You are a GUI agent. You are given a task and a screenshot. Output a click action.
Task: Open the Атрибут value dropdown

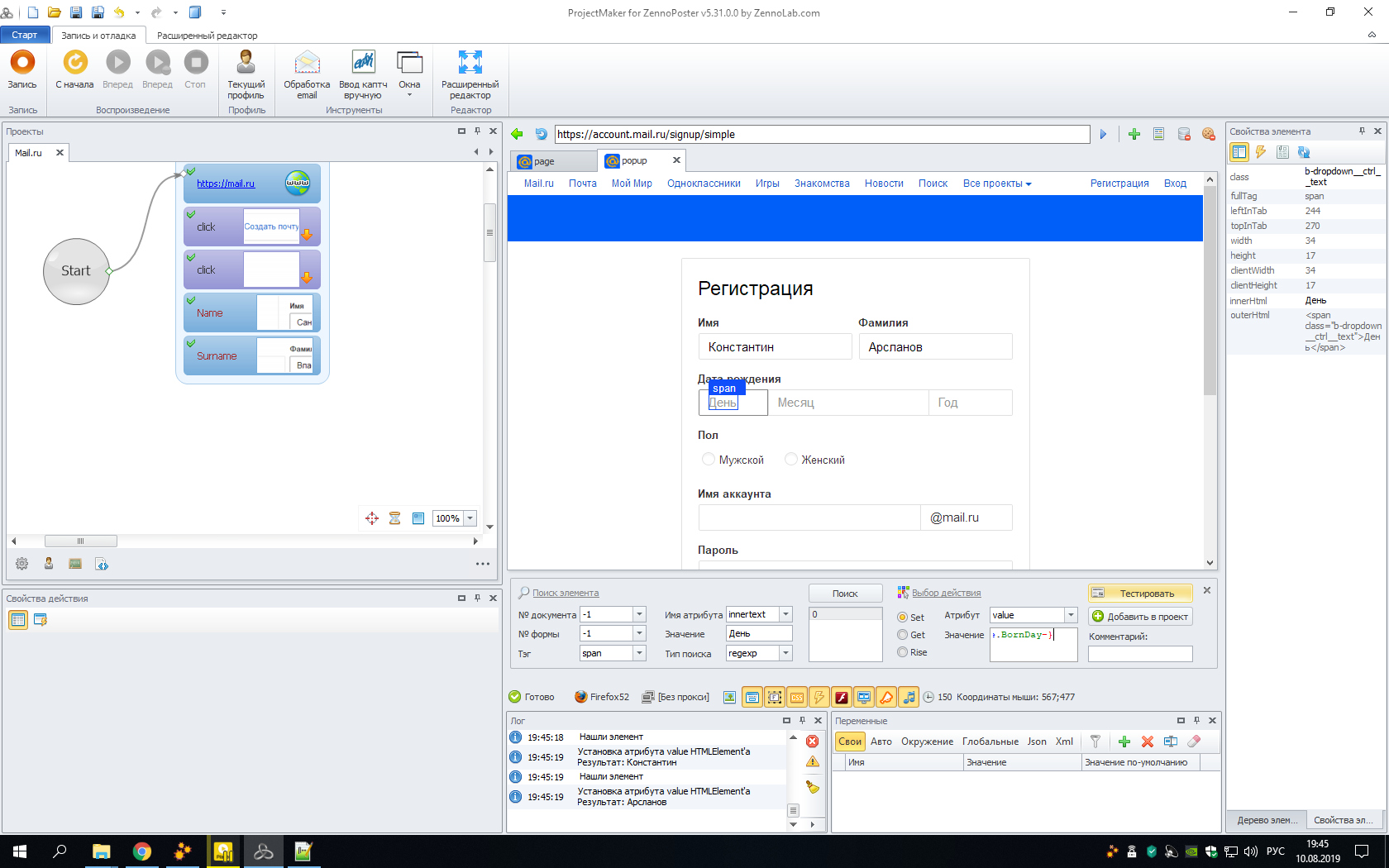tap(1071, 615)
